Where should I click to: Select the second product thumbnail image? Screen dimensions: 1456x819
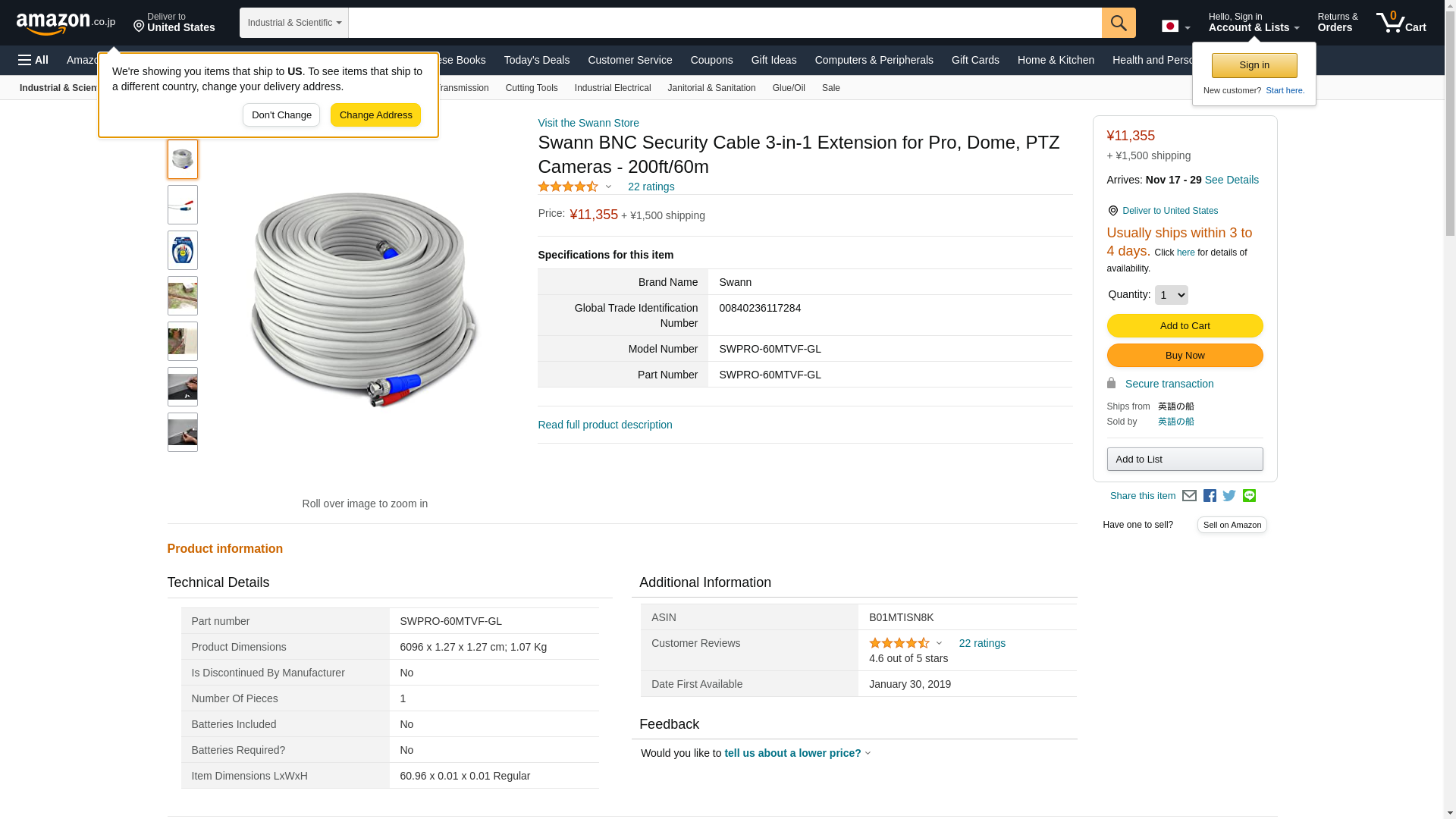(x=183, y=205)
